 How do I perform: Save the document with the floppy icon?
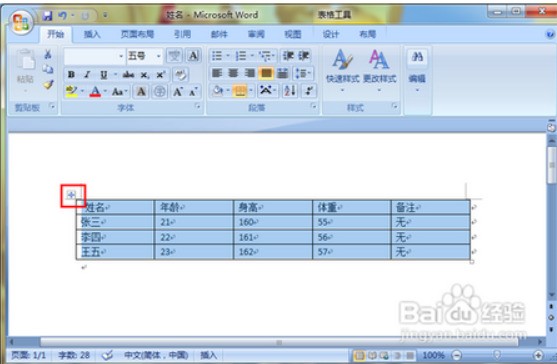click(x=47, y=16)
